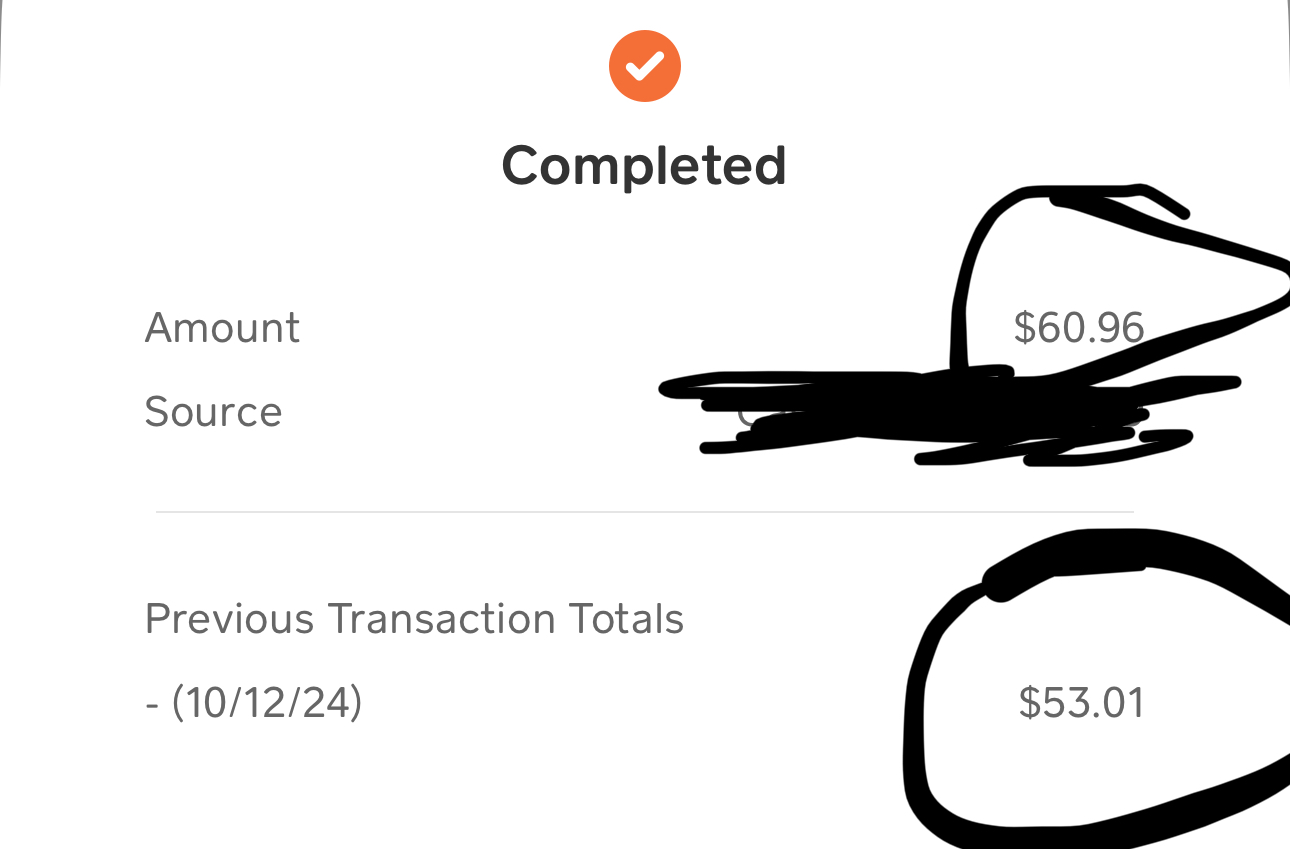
Task: Click the dollar sign of $60.96
Action: coord(1024,328)
